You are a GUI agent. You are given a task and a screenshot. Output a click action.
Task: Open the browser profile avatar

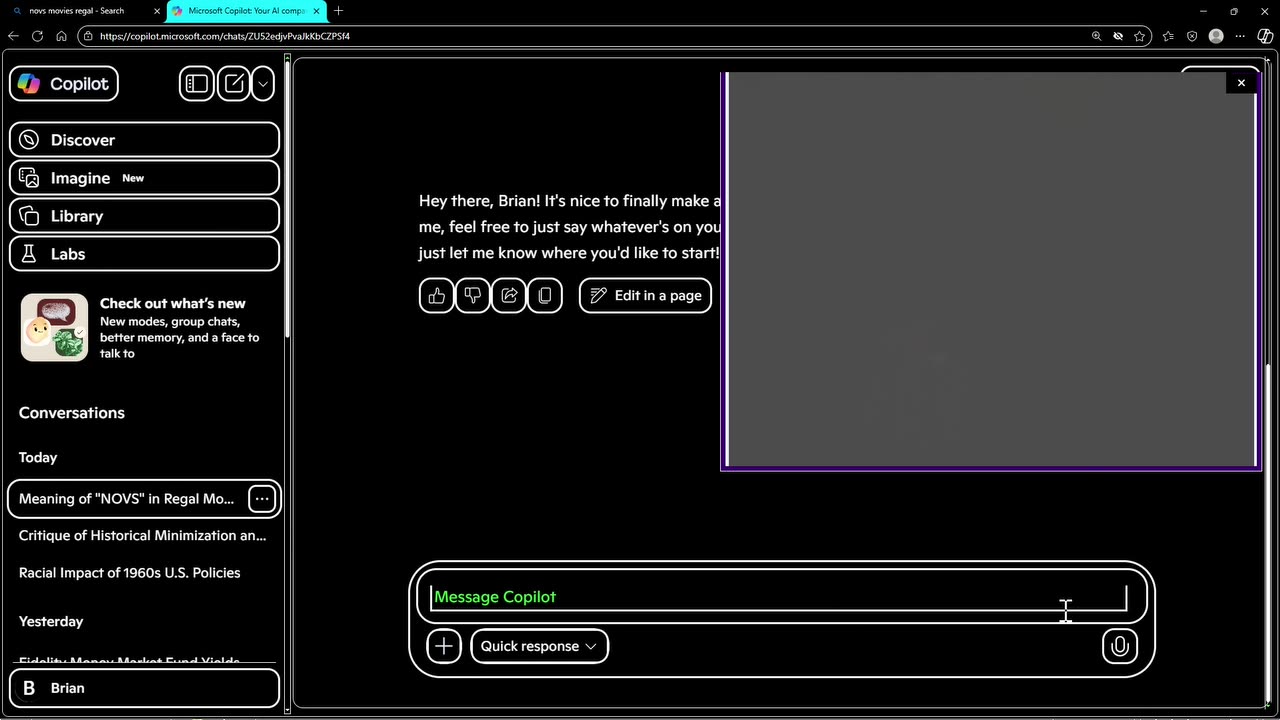[x=1216, y=36]
